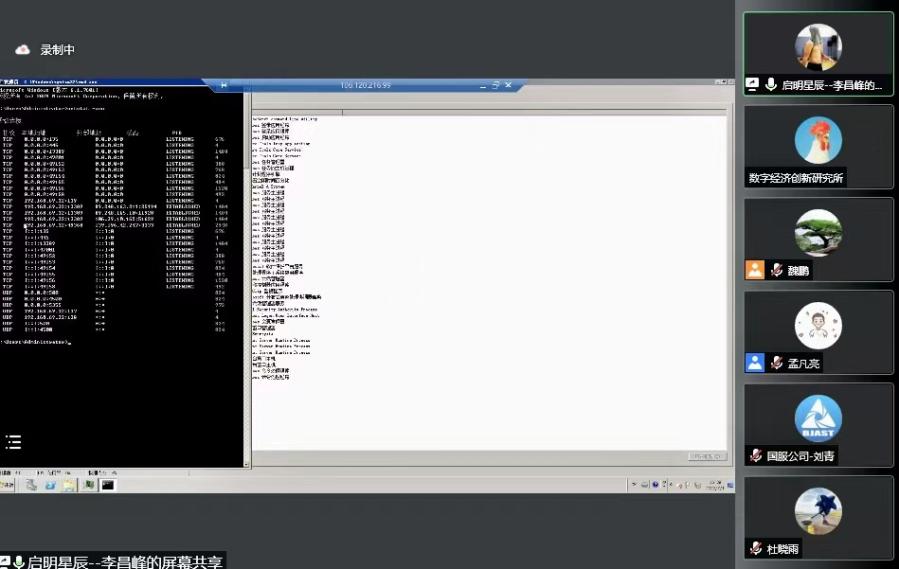The width and height of the screenshot is (899, 569).
Task: Open the list icon in the bottom-left of the shared screen
Action: [x=13, y=442]
